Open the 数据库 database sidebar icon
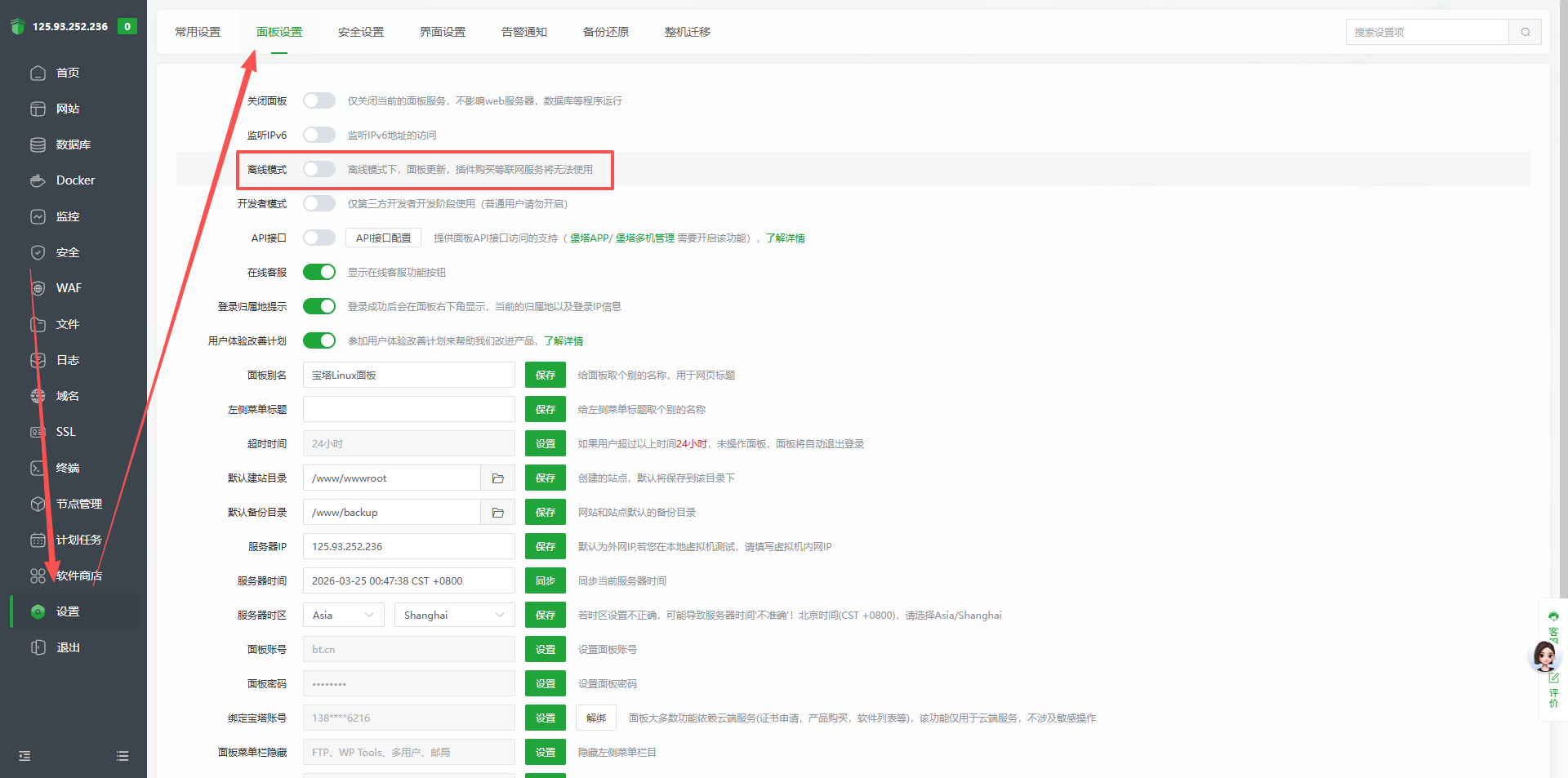Viewport: 1568px width, 778px height. (x=38, y=144)
